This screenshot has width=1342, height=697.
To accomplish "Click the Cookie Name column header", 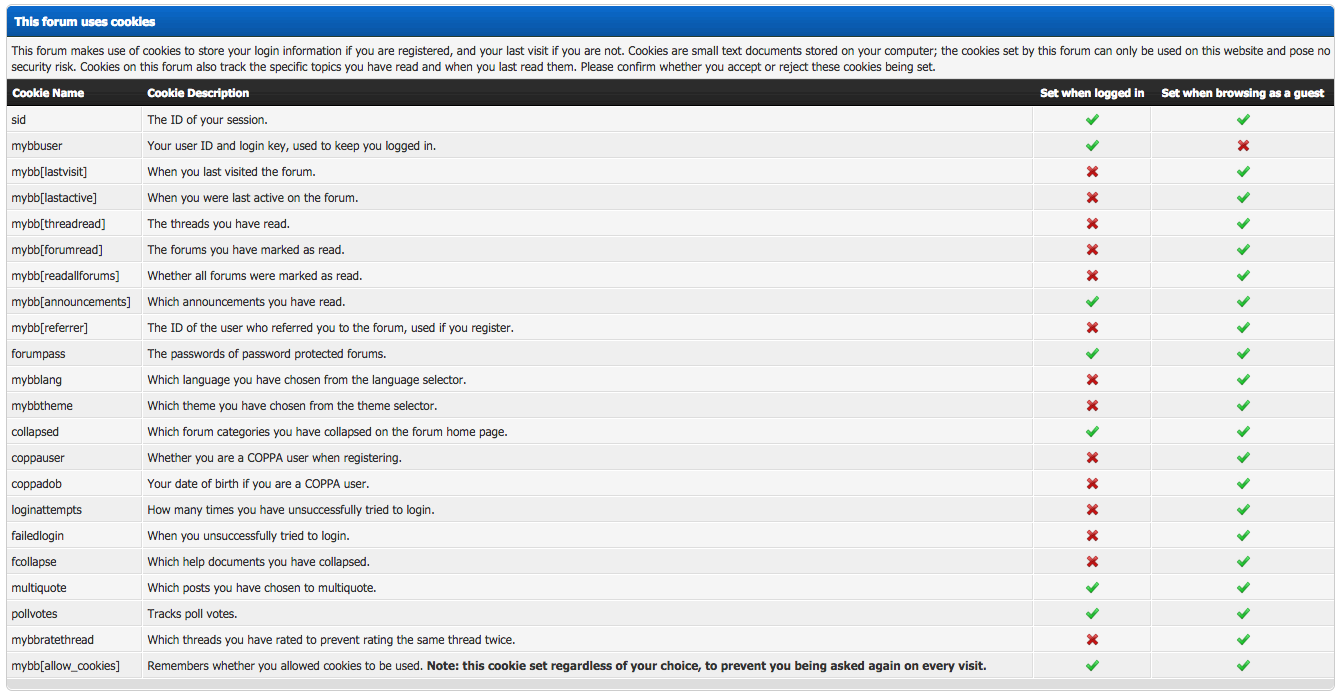I will click(x=48, y=93).
